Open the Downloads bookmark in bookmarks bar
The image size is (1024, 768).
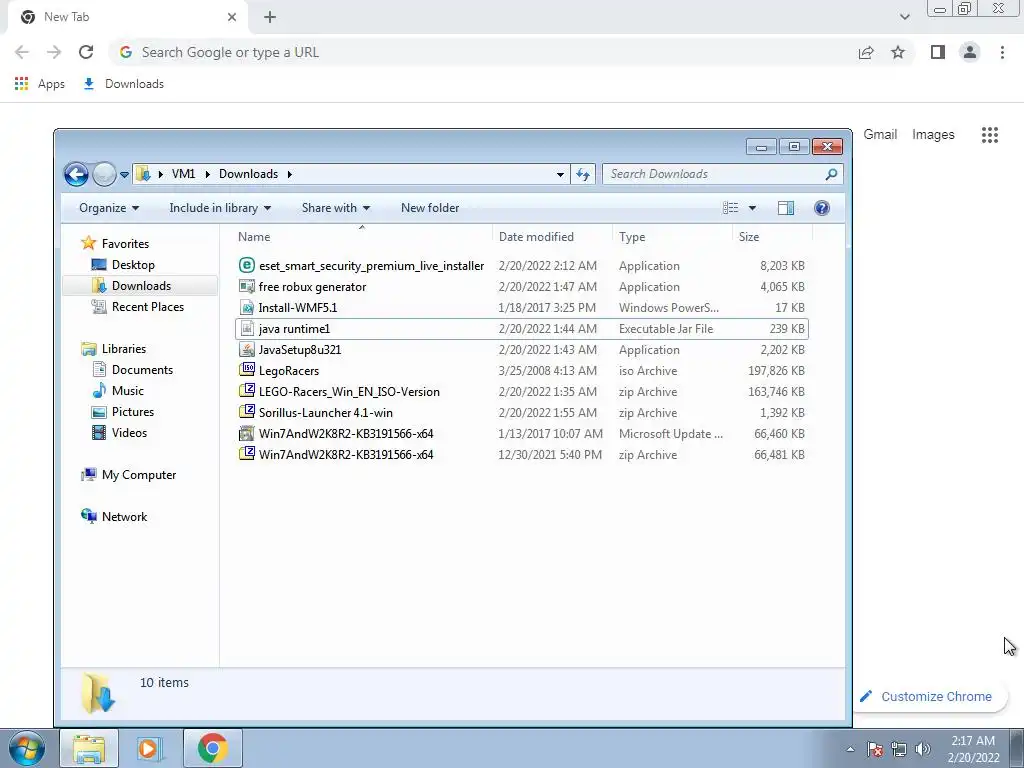point(124,84)
